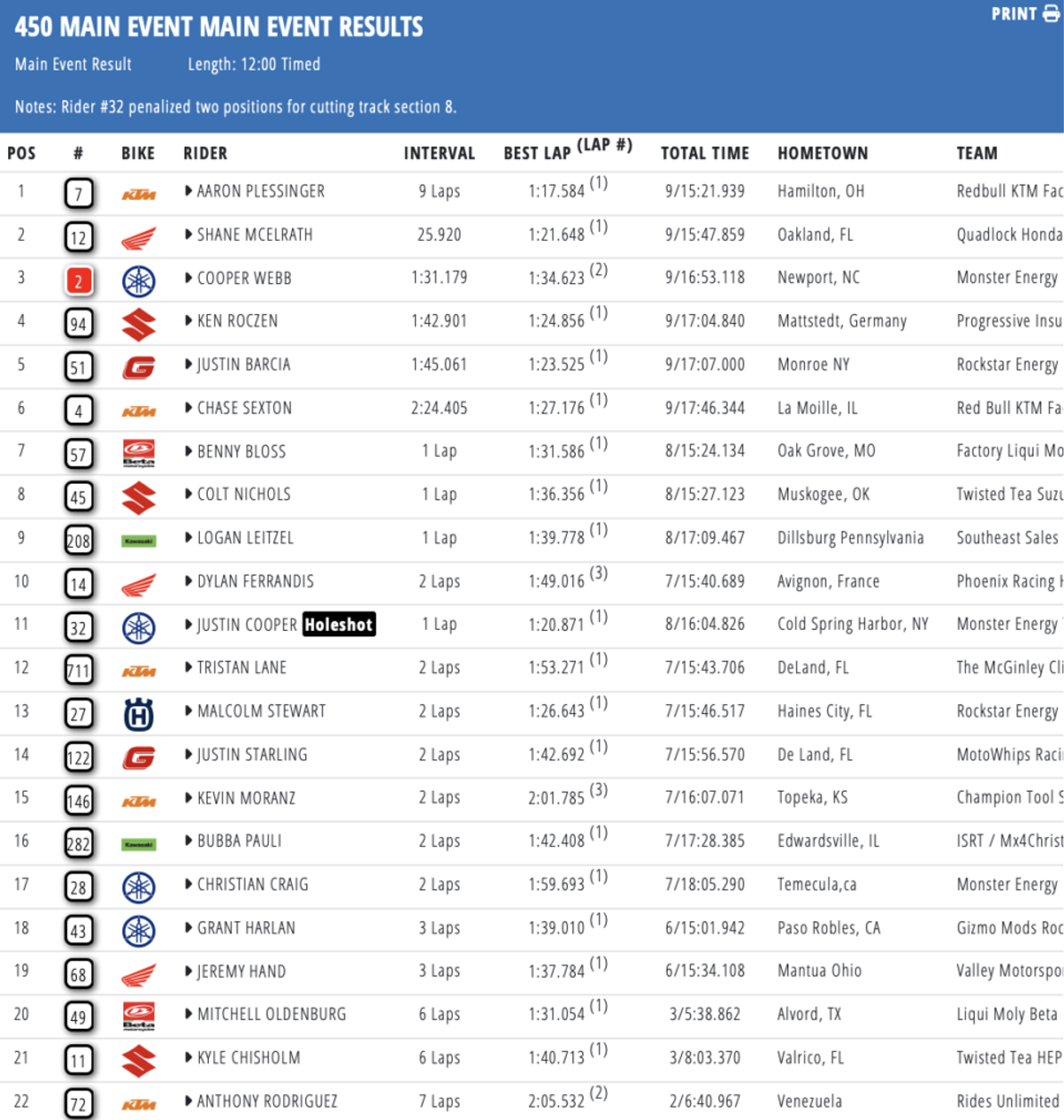Click the Suzuki logo for Ken Roczen

coord(138,324)
